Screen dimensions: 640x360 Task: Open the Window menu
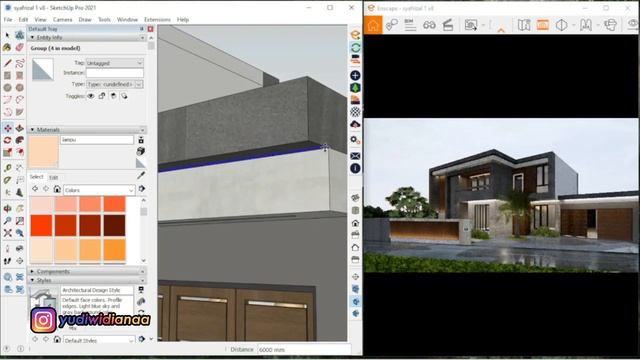tap(127, 20)
